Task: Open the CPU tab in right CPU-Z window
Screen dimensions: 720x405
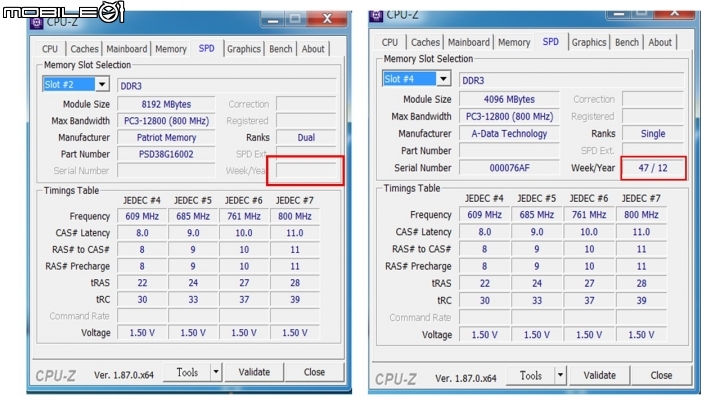Action: [x=389, y=42]
